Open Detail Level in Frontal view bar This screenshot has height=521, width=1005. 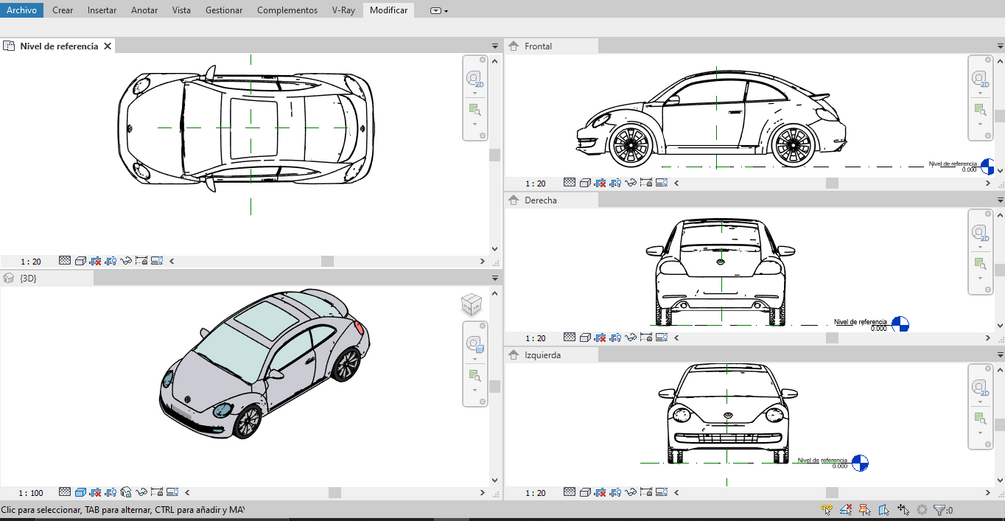[569, 183]
